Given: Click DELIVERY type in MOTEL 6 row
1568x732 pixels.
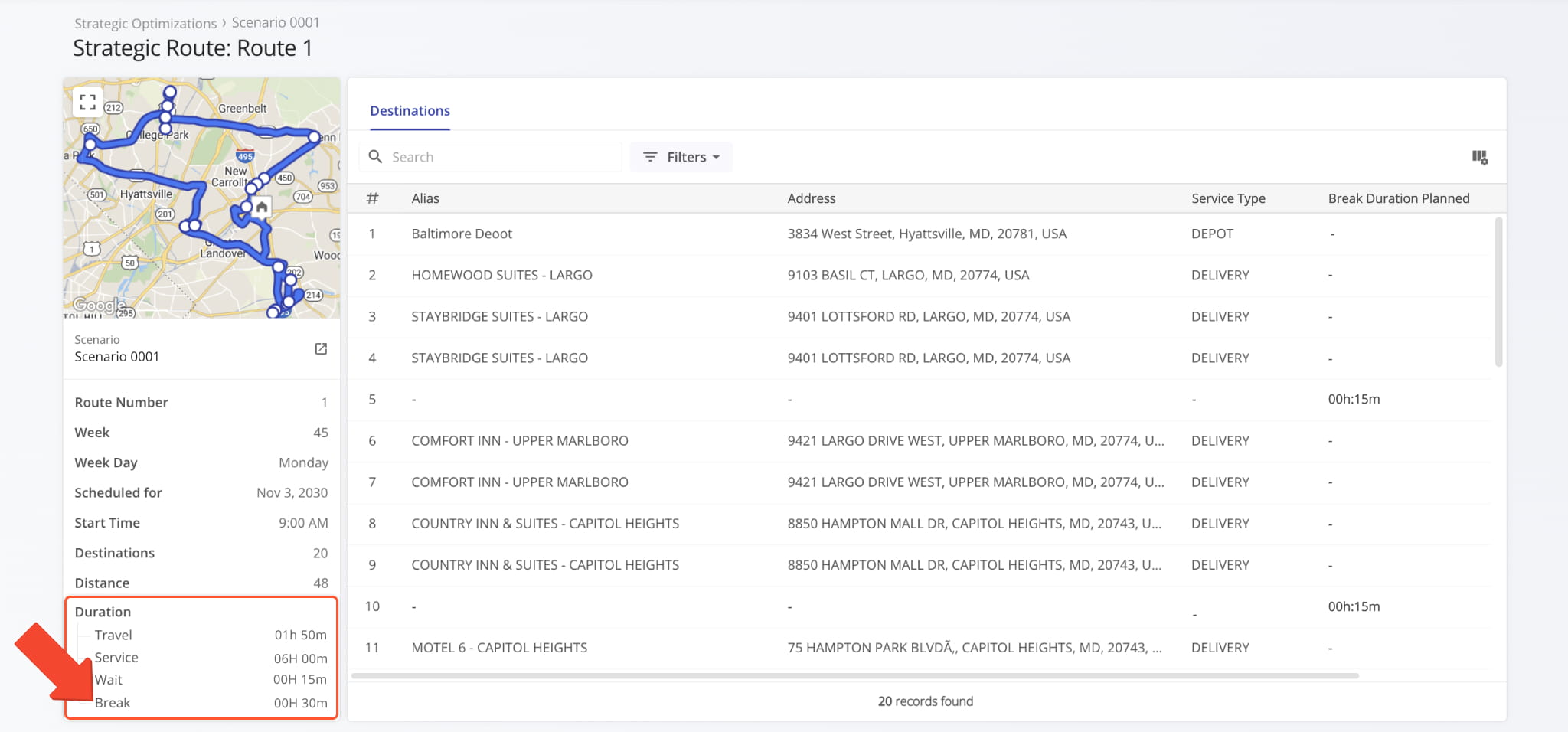Looking at the screenshot, I should [1220, 648].
